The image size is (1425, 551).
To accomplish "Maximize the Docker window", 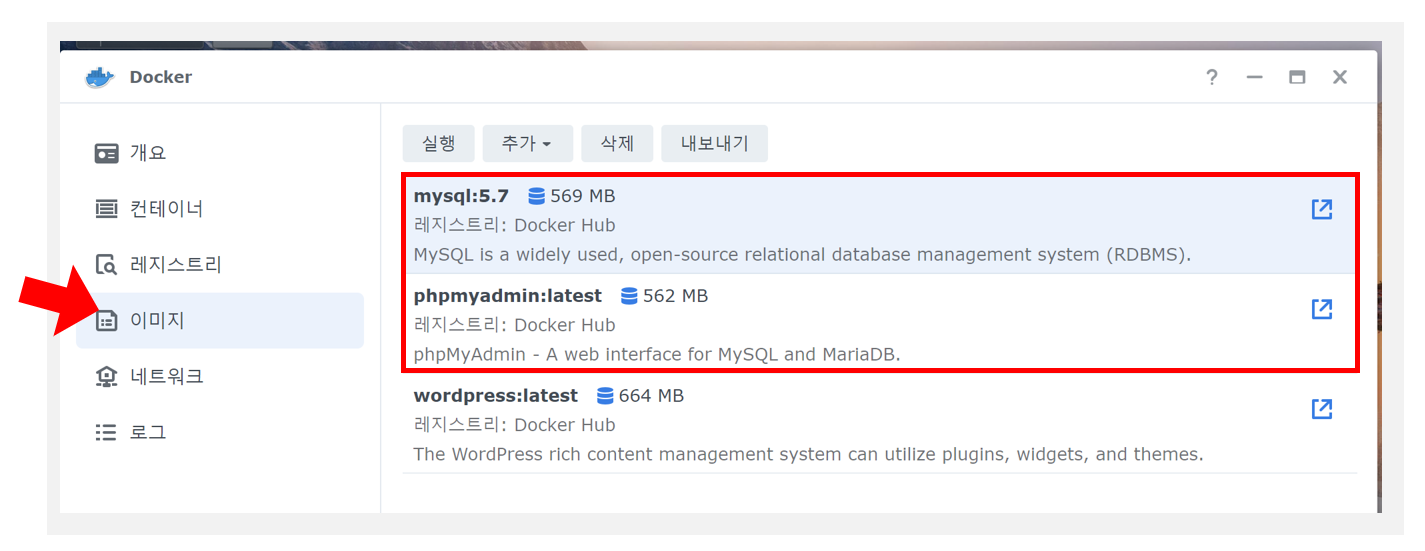I will pyautogui.click(x=1297, y=77).
